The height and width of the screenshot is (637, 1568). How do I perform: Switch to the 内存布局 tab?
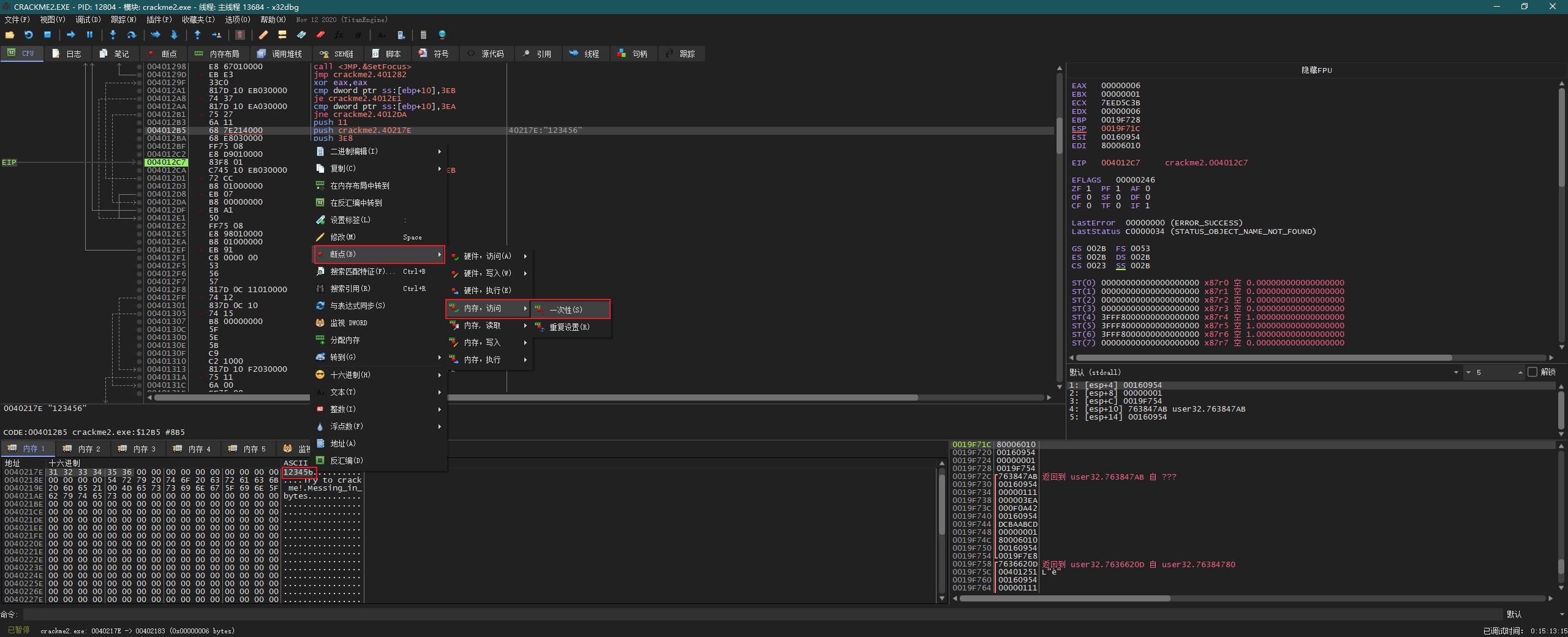coord(217,54)
